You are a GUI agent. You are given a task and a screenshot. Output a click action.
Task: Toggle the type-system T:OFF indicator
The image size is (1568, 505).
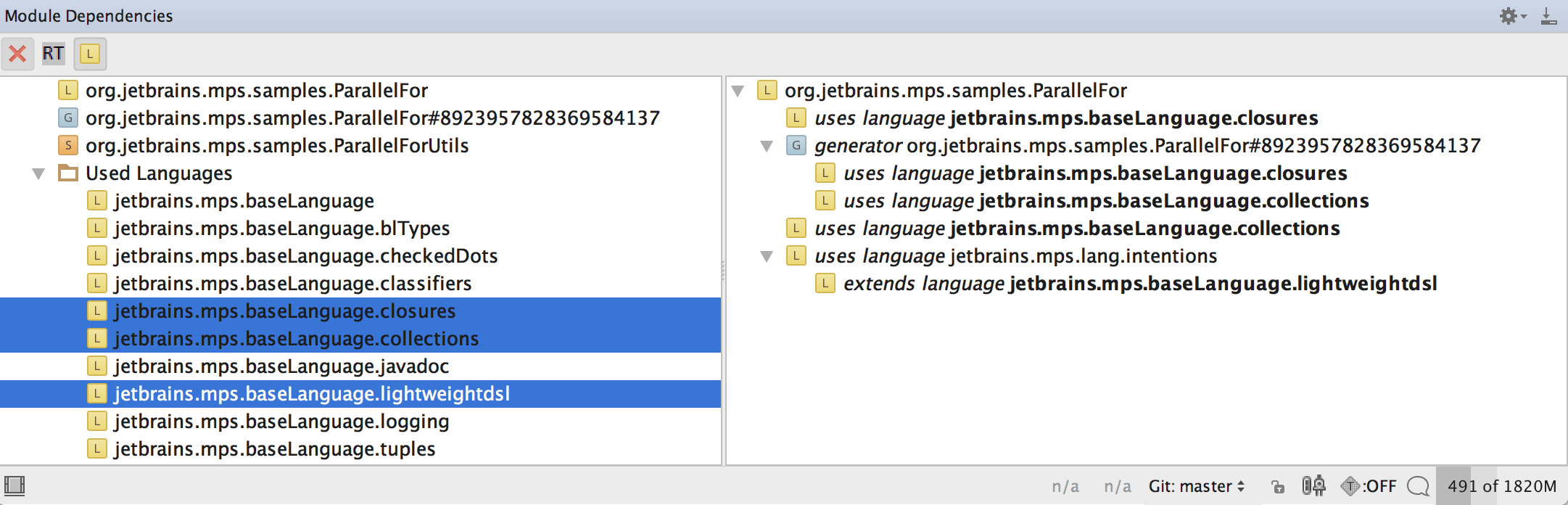pos(1369,486)
